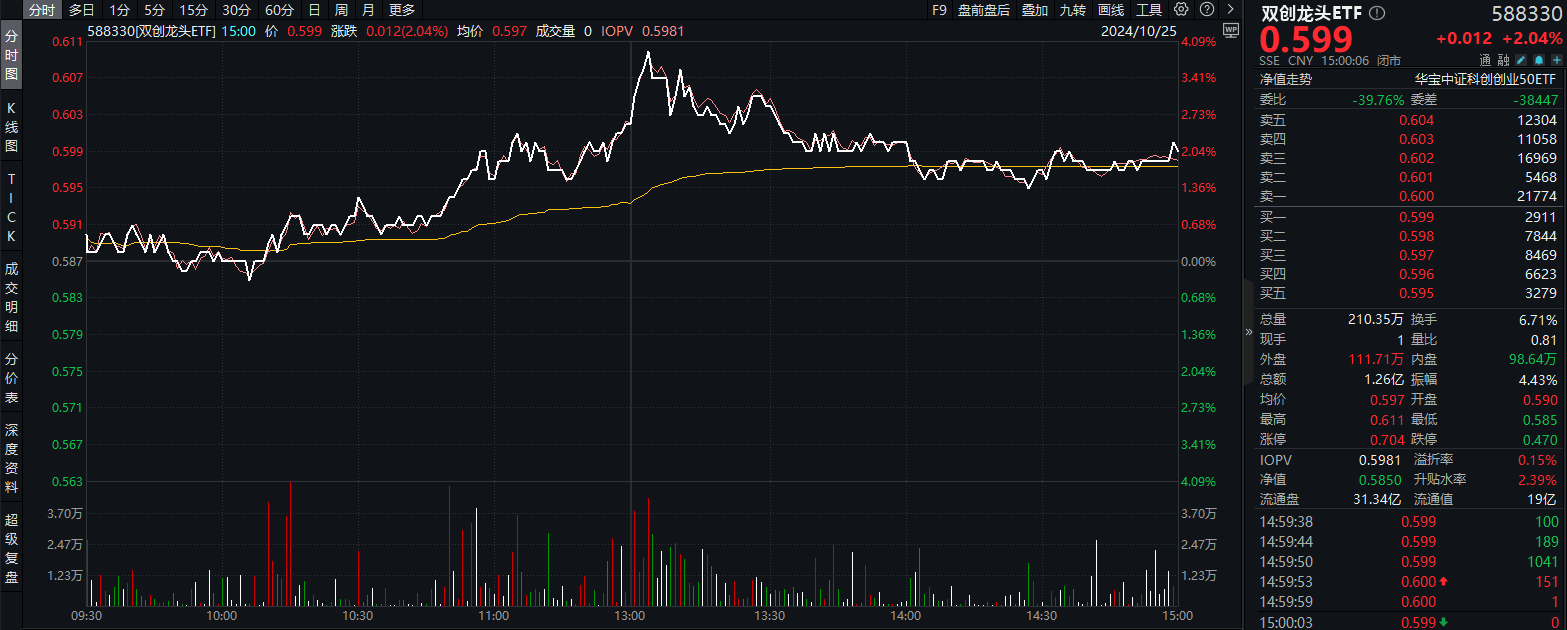Toggle 盘前盘后 pre/post-market display
Viewport: 1567px width, 630px height.
tap(983, 10)
